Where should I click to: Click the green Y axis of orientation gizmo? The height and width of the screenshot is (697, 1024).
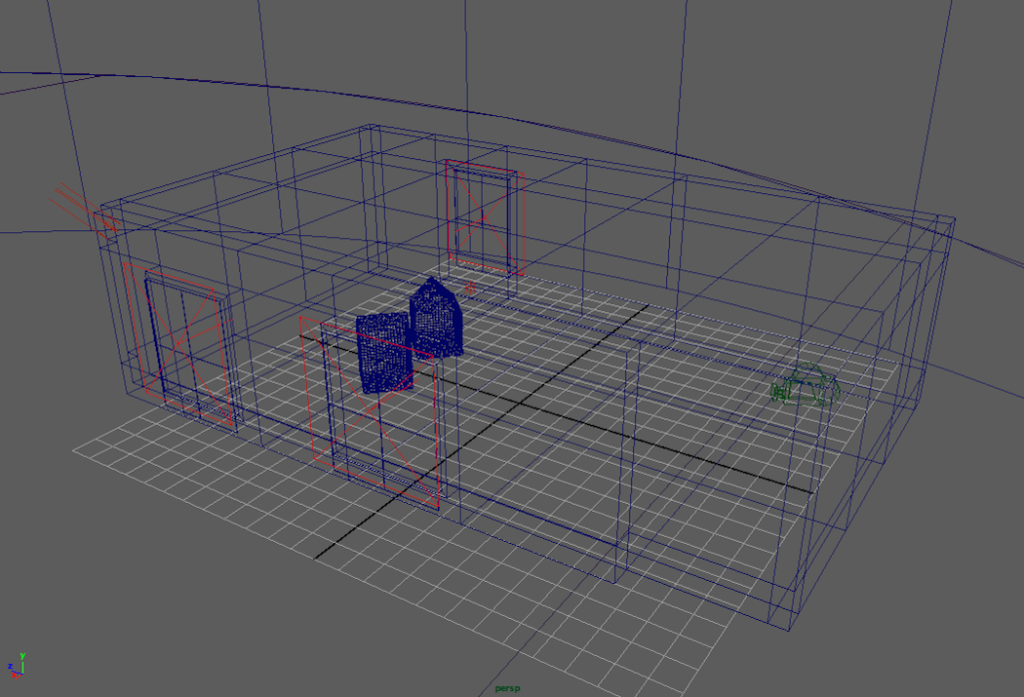pos(22,658)
